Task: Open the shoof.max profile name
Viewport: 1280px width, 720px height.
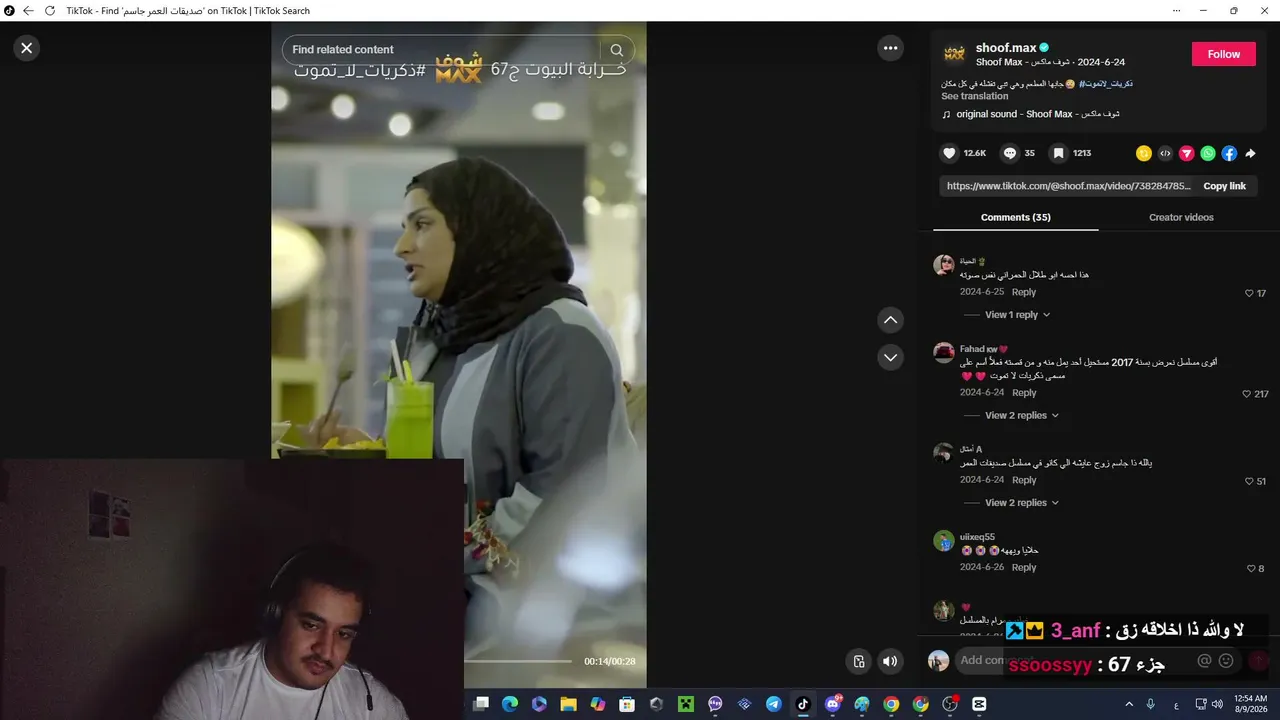Action: point(1006,47)
